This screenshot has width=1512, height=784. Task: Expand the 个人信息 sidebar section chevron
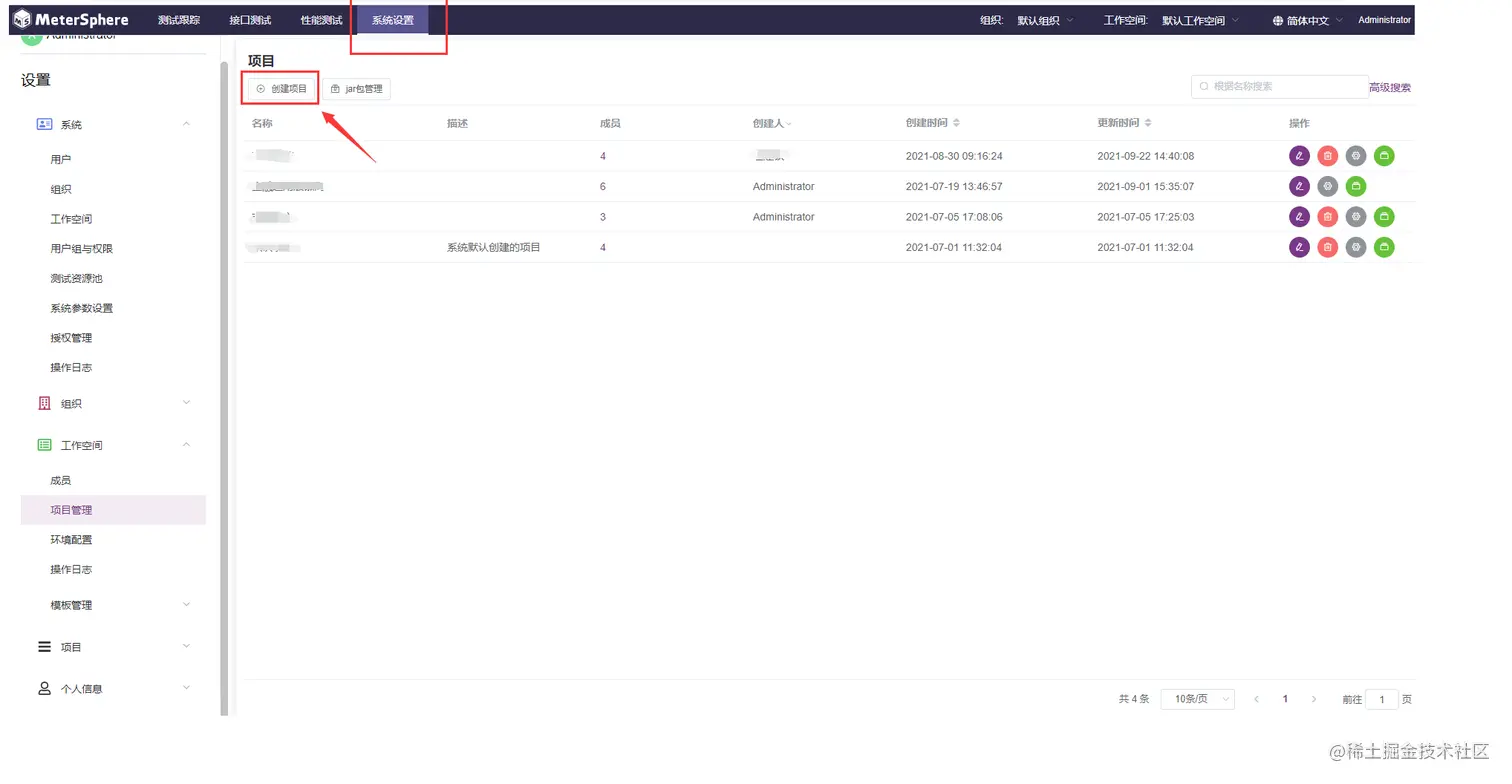pos(186,688)
